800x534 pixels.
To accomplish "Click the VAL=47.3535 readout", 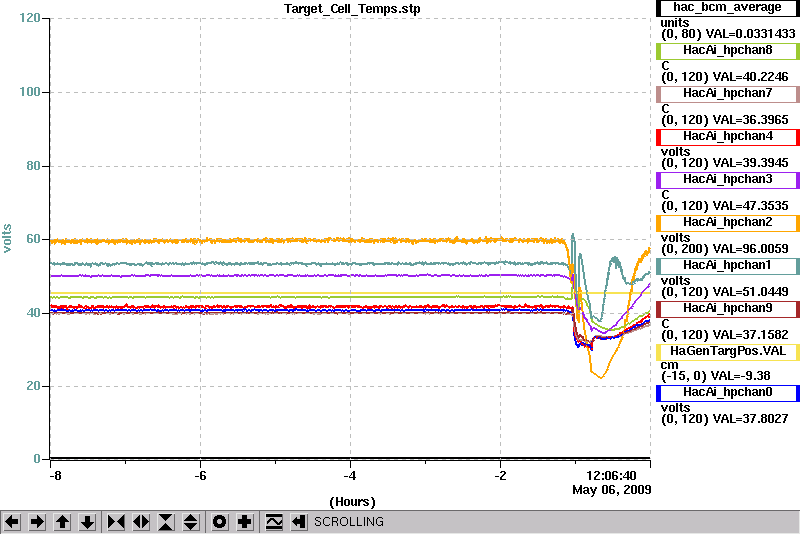I will [x=751, y=206].
